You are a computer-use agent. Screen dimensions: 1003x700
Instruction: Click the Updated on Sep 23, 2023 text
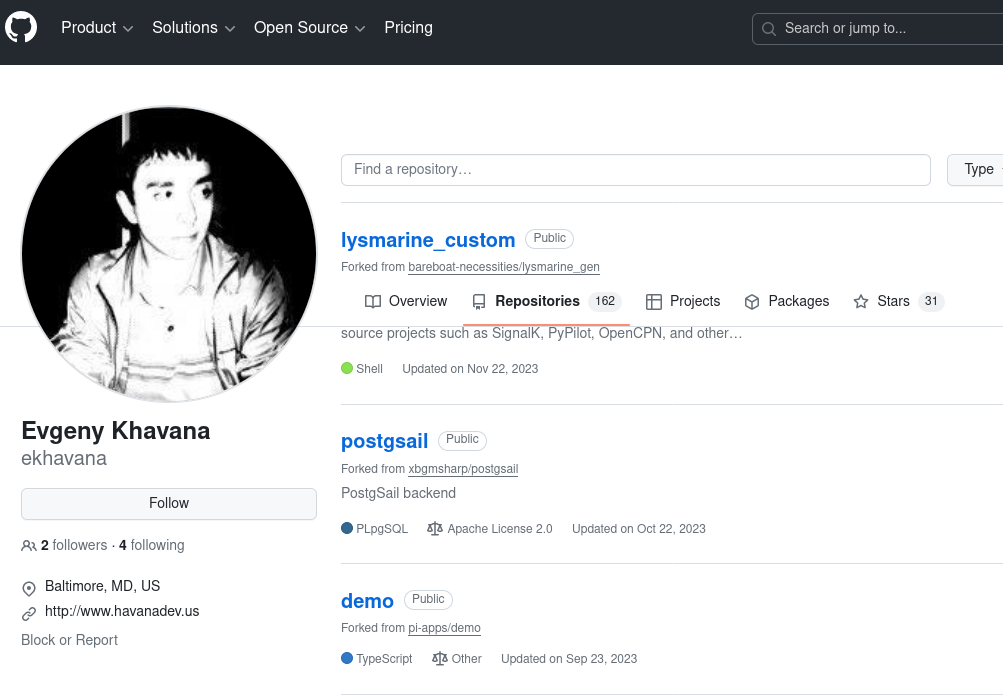click(569, 658)
